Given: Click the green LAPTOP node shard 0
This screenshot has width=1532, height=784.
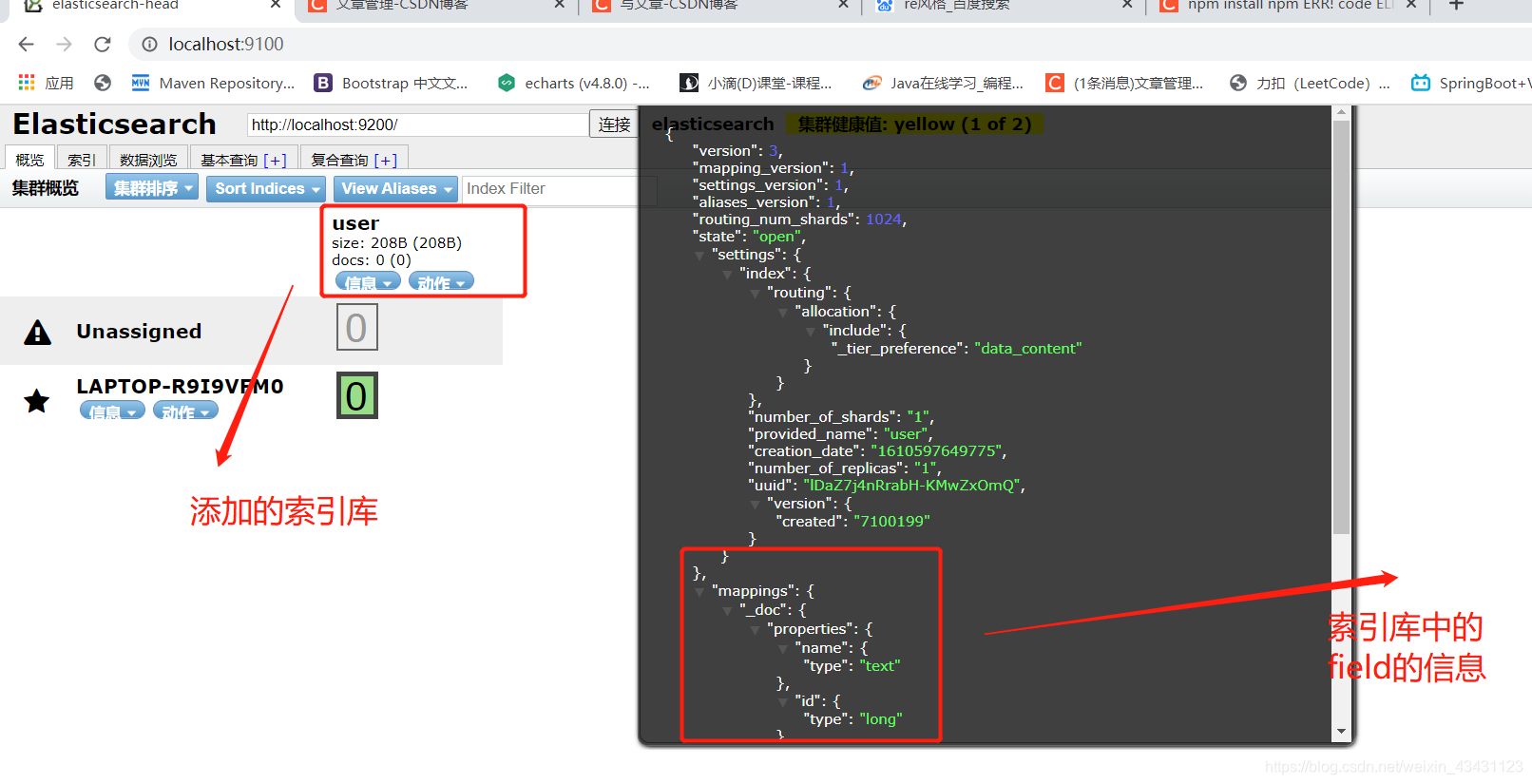Looking at the screenshot, I should click(357, 395).
